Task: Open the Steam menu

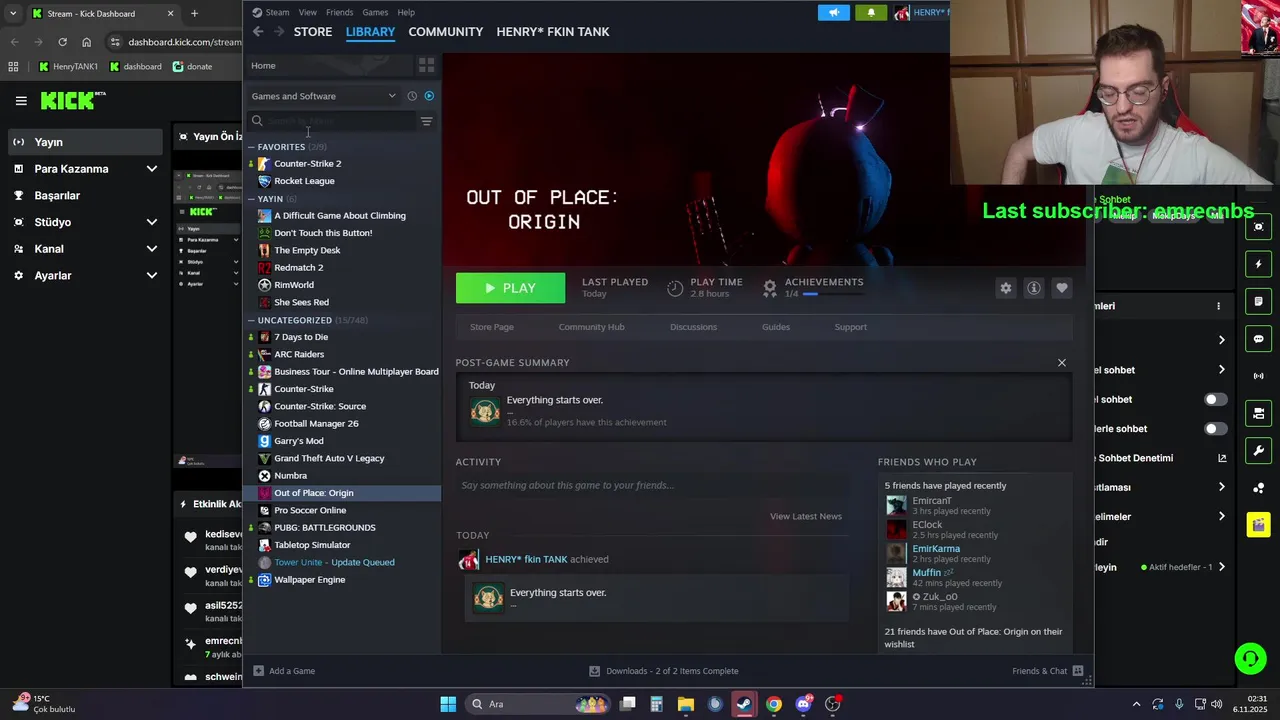Action: (277, 12)
